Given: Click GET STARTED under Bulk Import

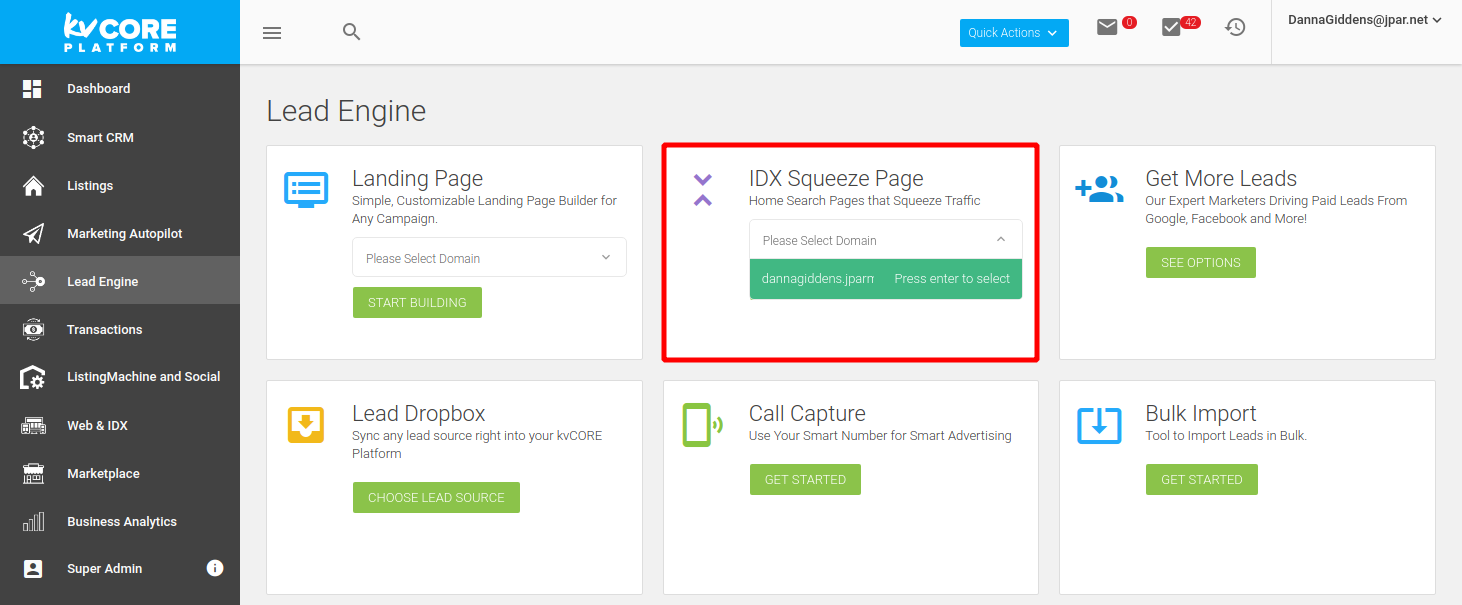Looking at the screenshot, I should 1201,479.
